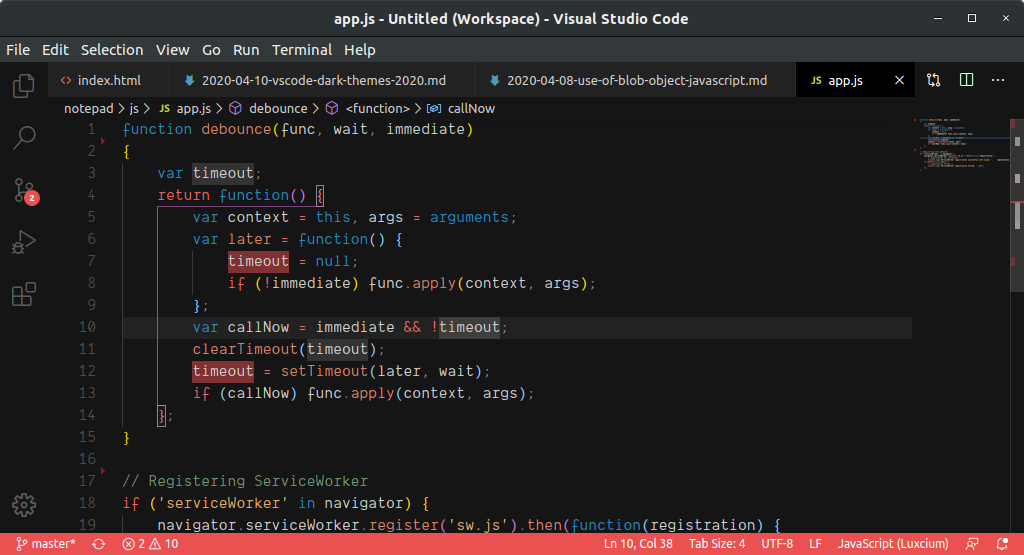Screen dimensions: 1024x555
Task: Open the Selection menu
Action: pyautogui.click(x=112, y=50)
